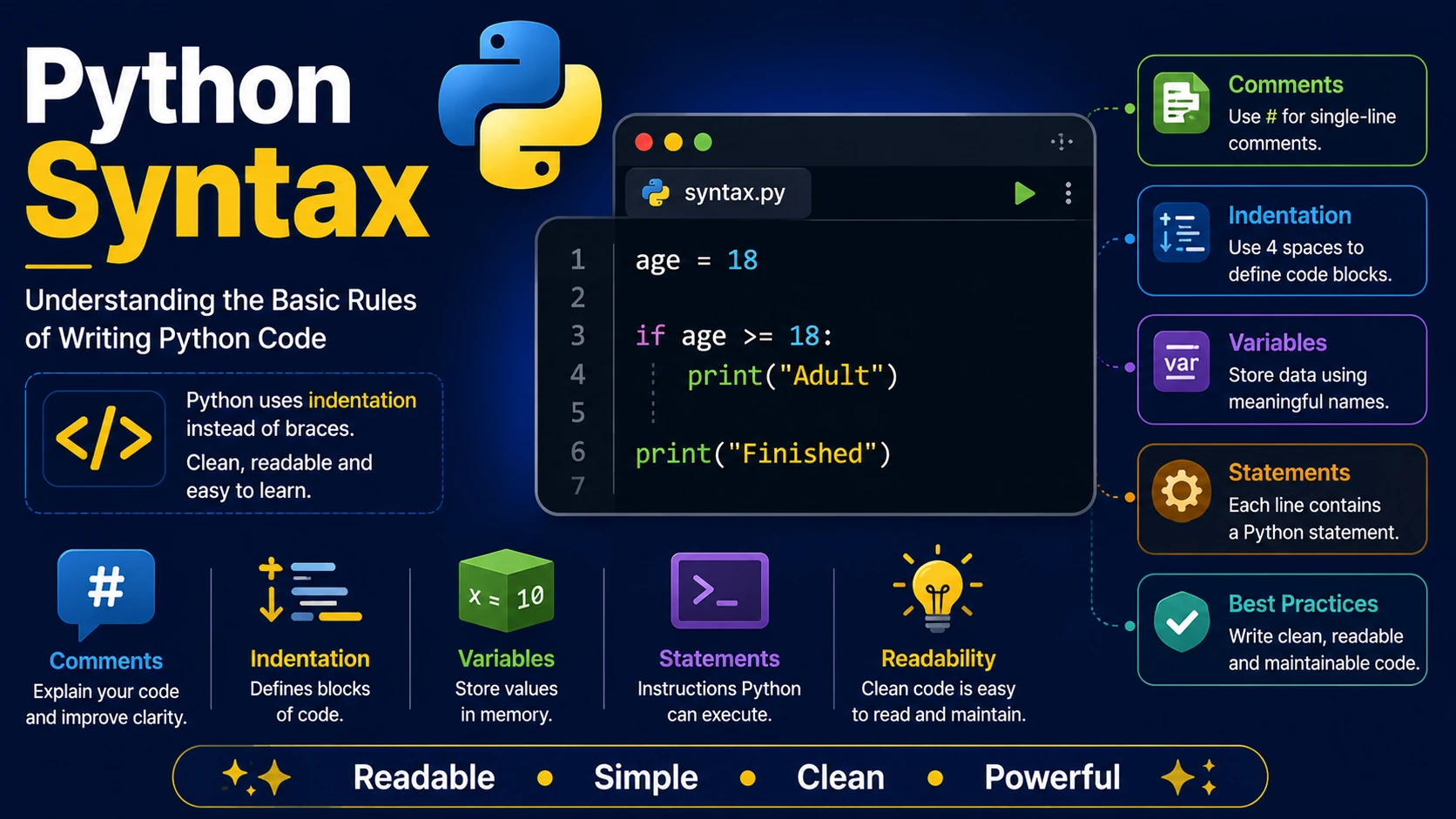Image resolution: width=1456 pixels, height=819 pixels.
Task: Click the bottom 'Statements' purple label
Action: (x=719, y=659)
